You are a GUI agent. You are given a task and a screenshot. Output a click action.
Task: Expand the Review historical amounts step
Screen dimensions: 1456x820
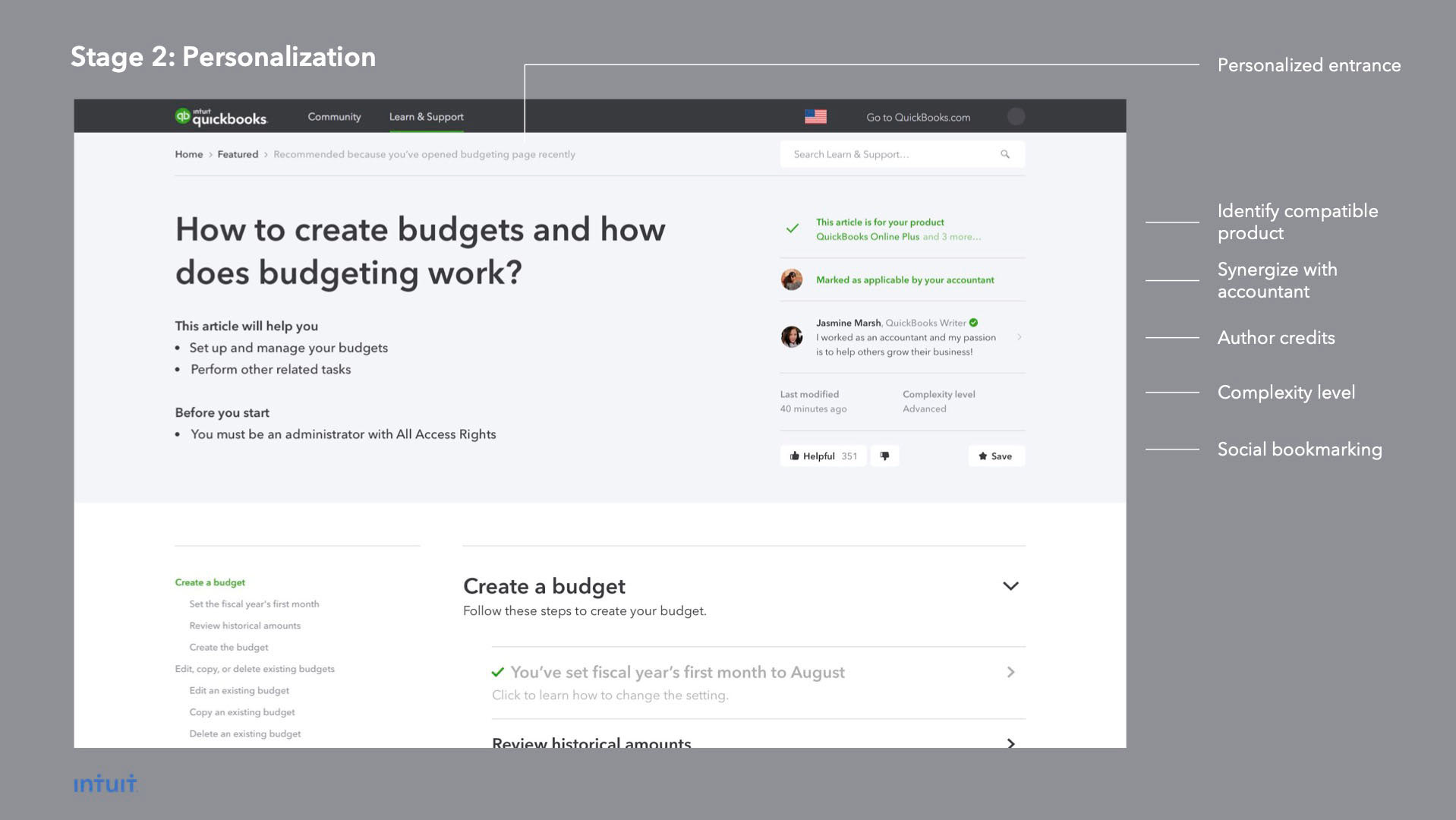click(x=1010, y=743)
